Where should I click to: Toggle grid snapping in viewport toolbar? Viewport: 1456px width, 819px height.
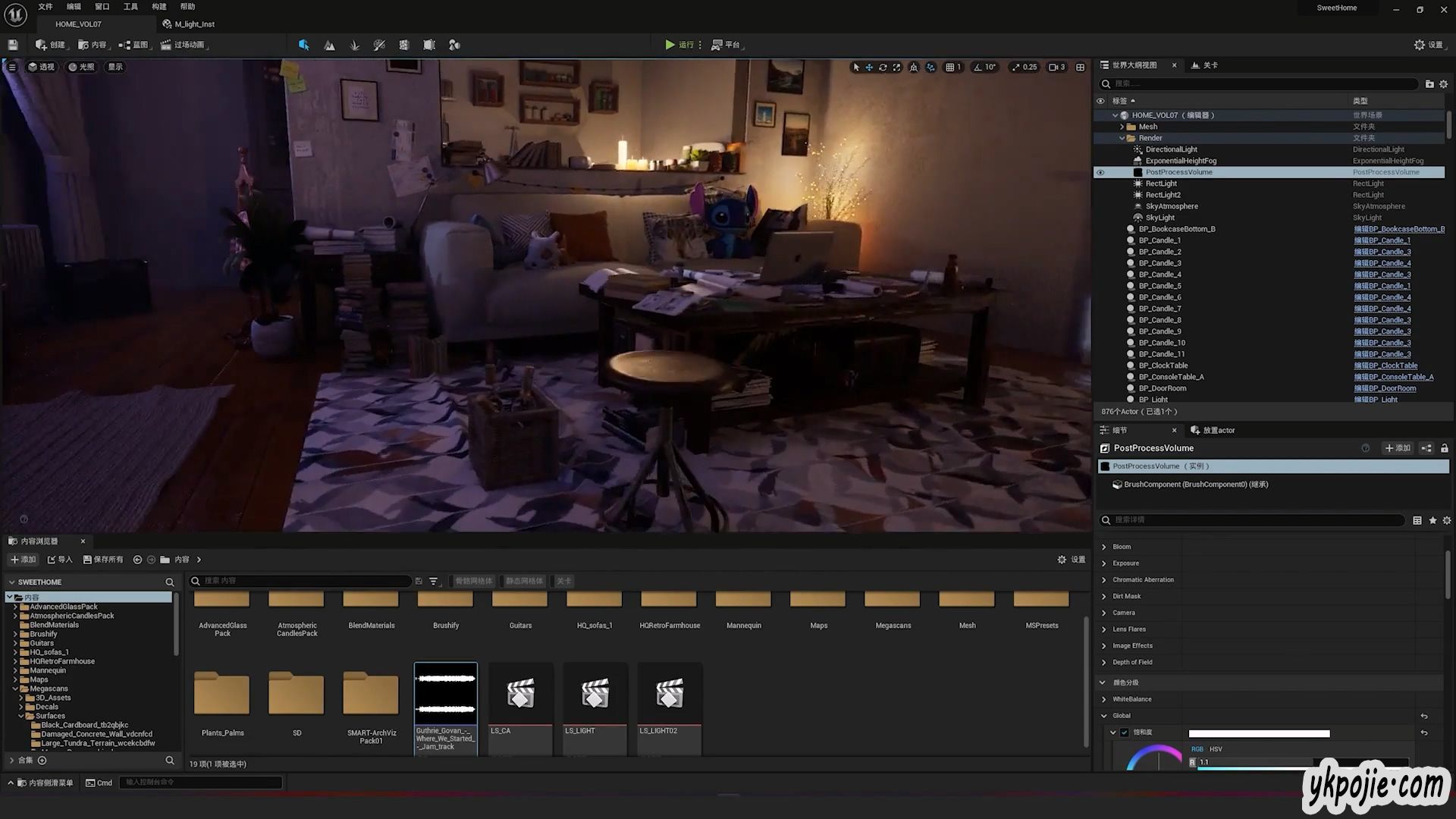pos(949,67)
